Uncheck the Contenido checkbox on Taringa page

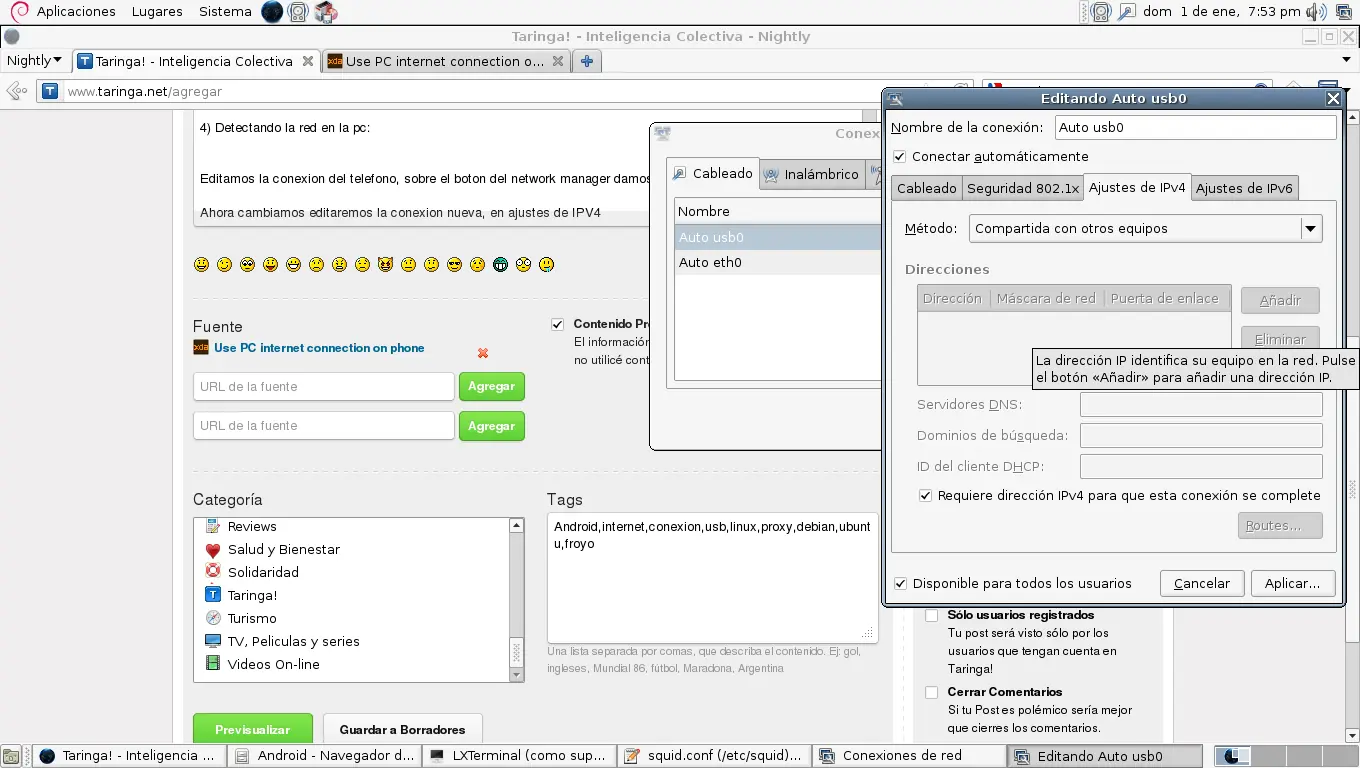tap(557, 324)
